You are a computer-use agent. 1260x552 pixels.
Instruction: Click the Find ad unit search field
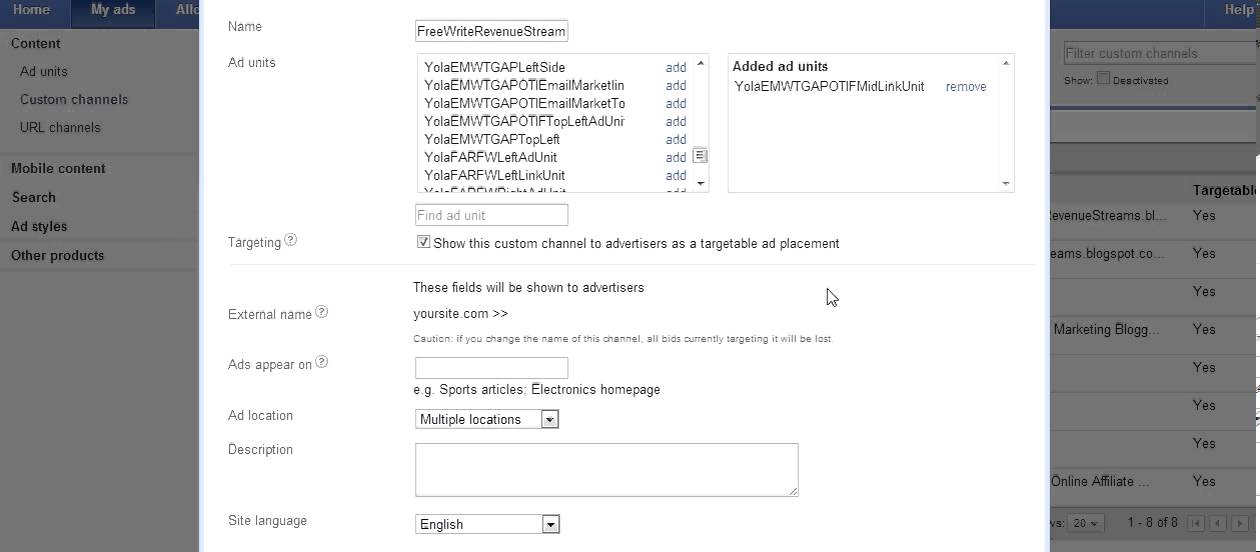[x=491, y=215]
